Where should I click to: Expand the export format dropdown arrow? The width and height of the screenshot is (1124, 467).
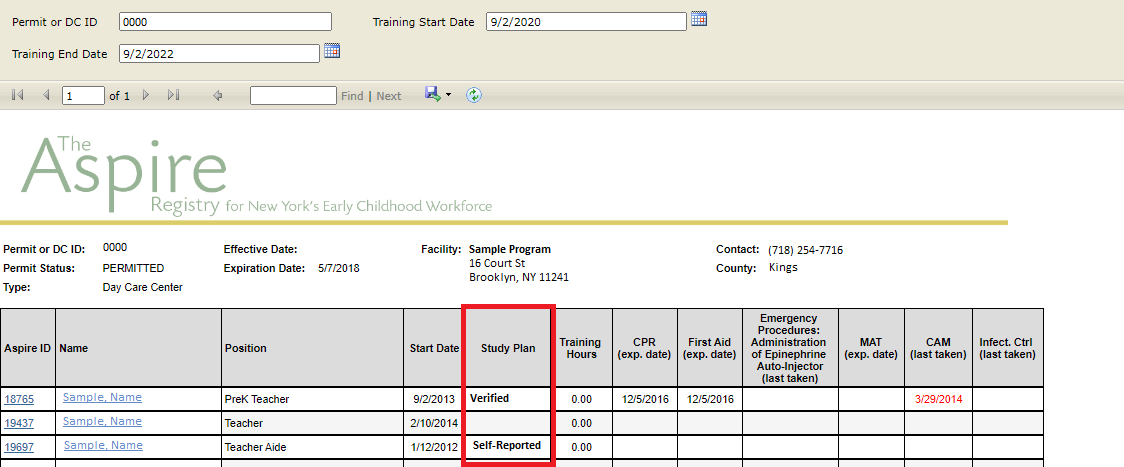coord(449,95)
